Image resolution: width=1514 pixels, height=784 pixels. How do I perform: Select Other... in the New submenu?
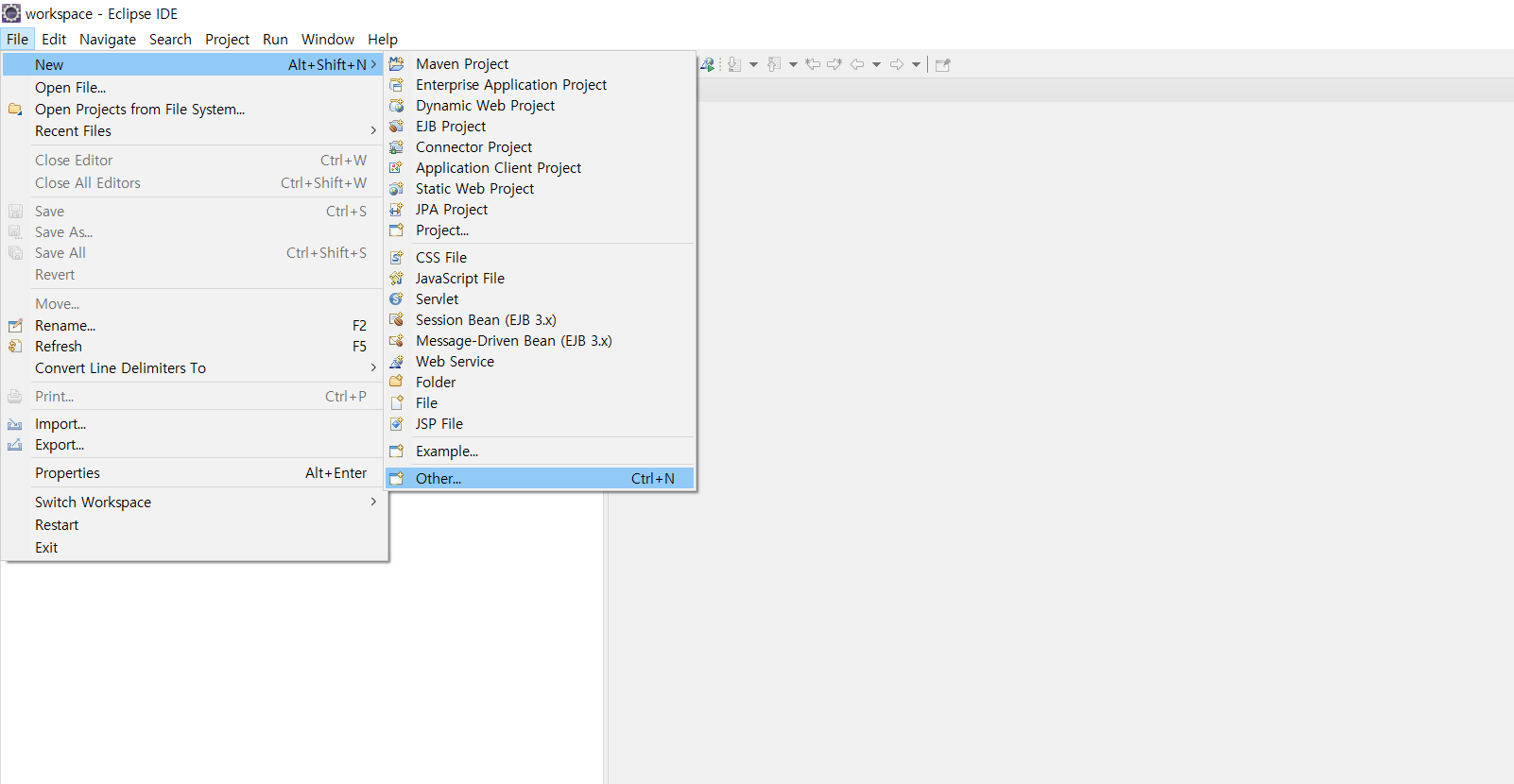[x=540, y=478]
